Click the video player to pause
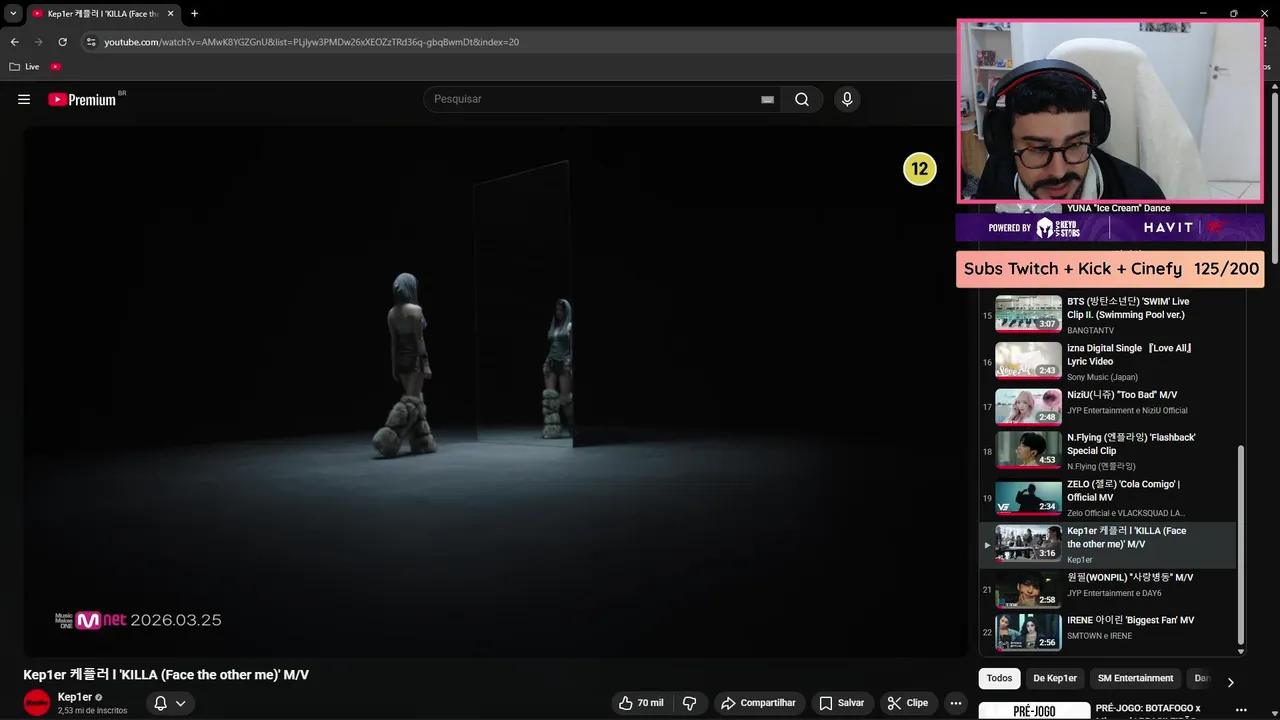The height and width of the screenshot is (720, 1280). [x=495, y=390]
